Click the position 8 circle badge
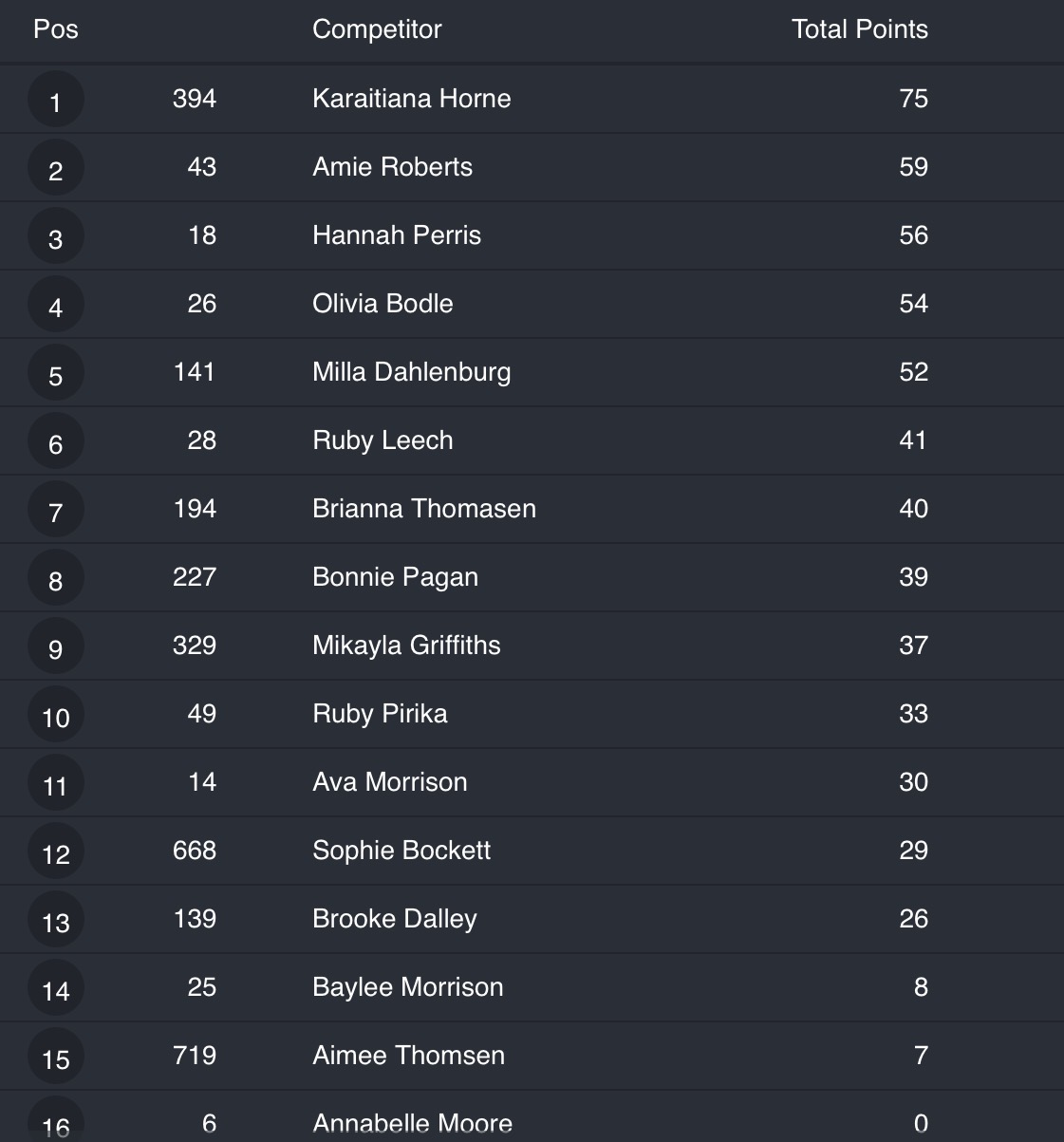1064x1142 pixels. (56, 578)
